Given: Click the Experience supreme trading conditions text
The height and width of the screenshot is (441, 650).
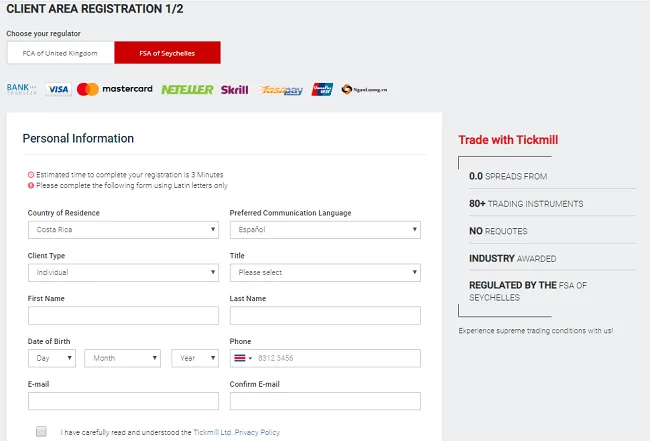Looking at the screenshot, I should pyautogui.click(x=536, y=331).
